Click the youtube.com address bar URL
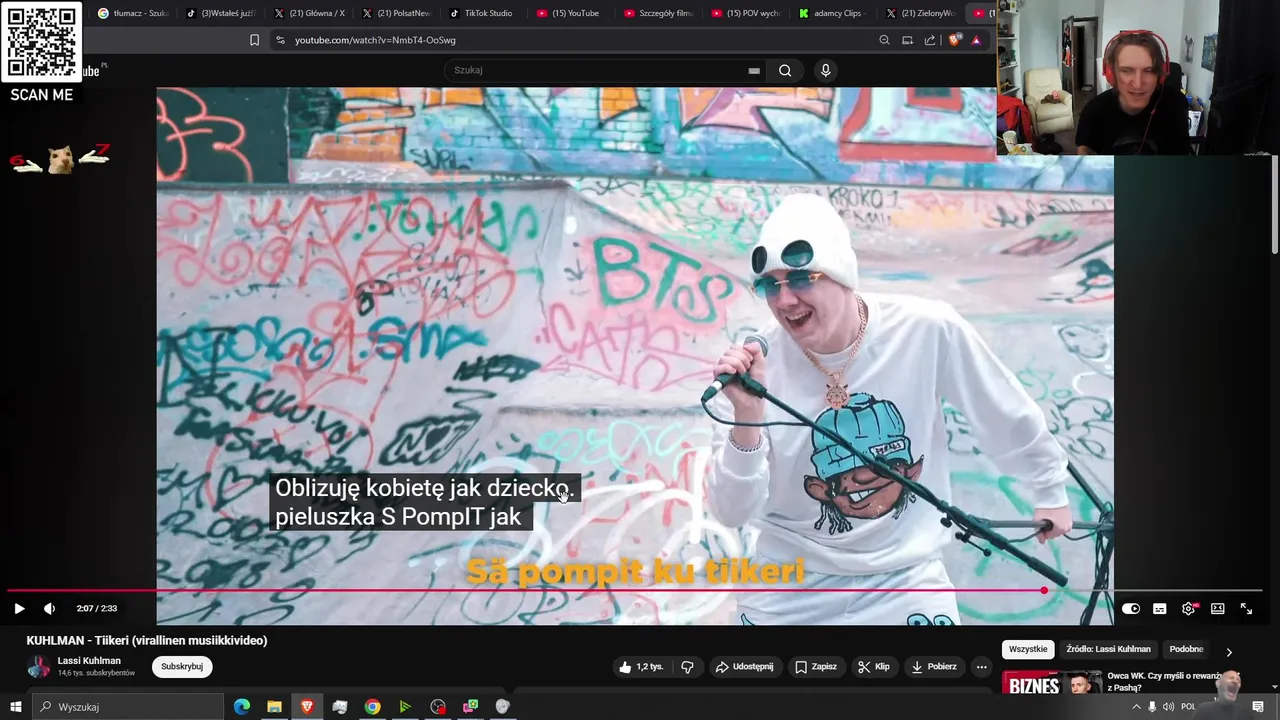Screen dimensions: 1280x720 pos(375,40)
